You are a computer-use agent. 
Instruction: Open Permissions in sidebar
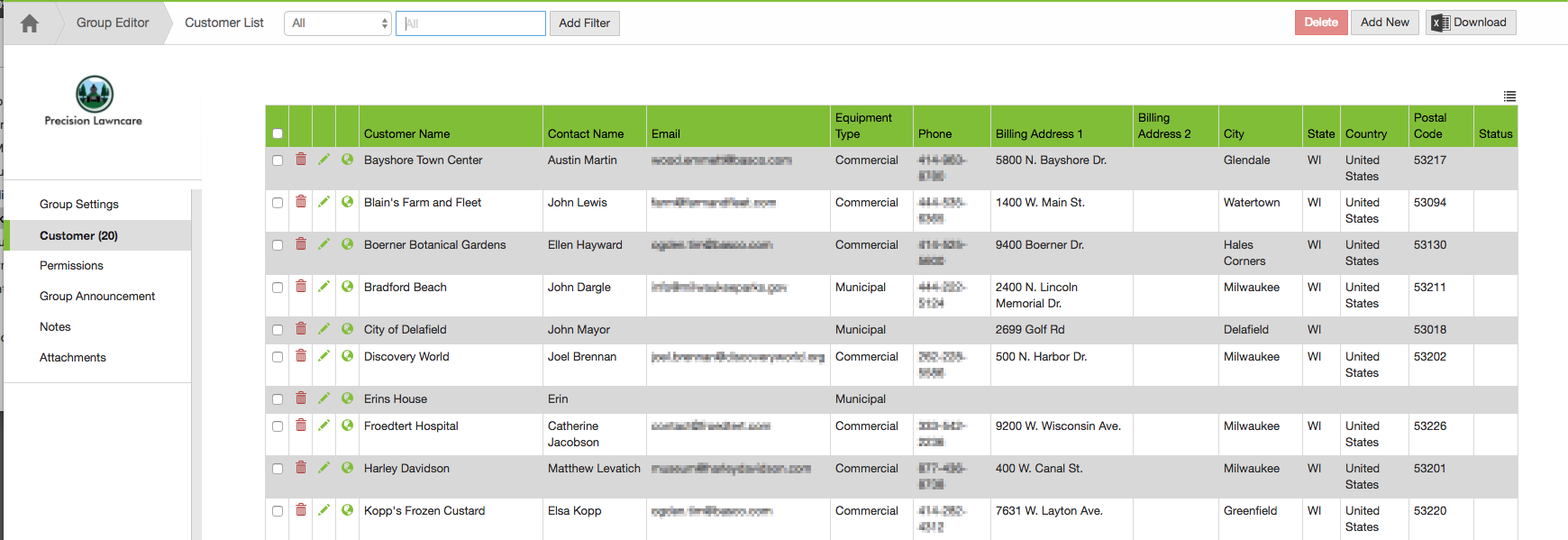(x=71, y=266)
